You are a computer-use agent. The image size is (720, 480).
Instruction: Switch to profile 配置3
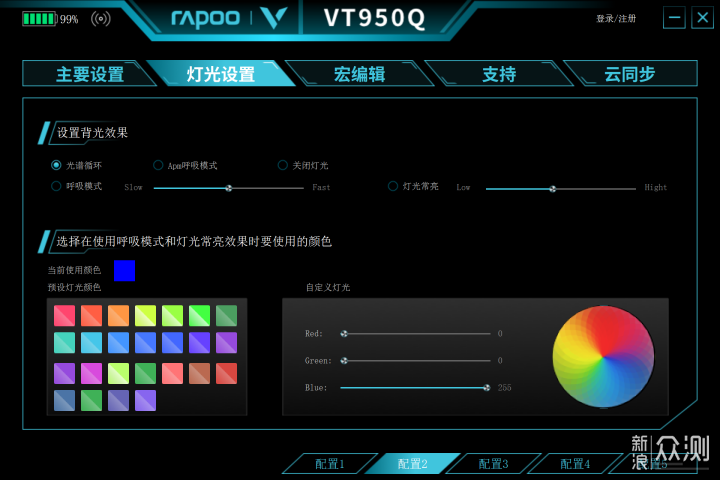[494, 463]
